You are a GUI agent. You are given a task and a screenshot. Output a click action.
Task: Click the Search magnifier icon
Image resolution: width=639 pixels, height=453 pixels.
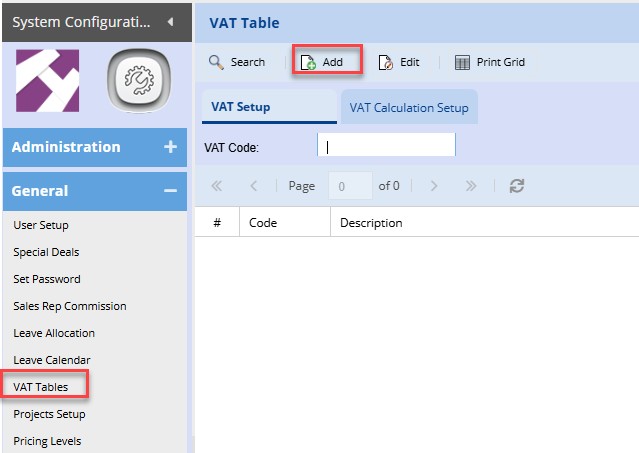tap(216, 62)
